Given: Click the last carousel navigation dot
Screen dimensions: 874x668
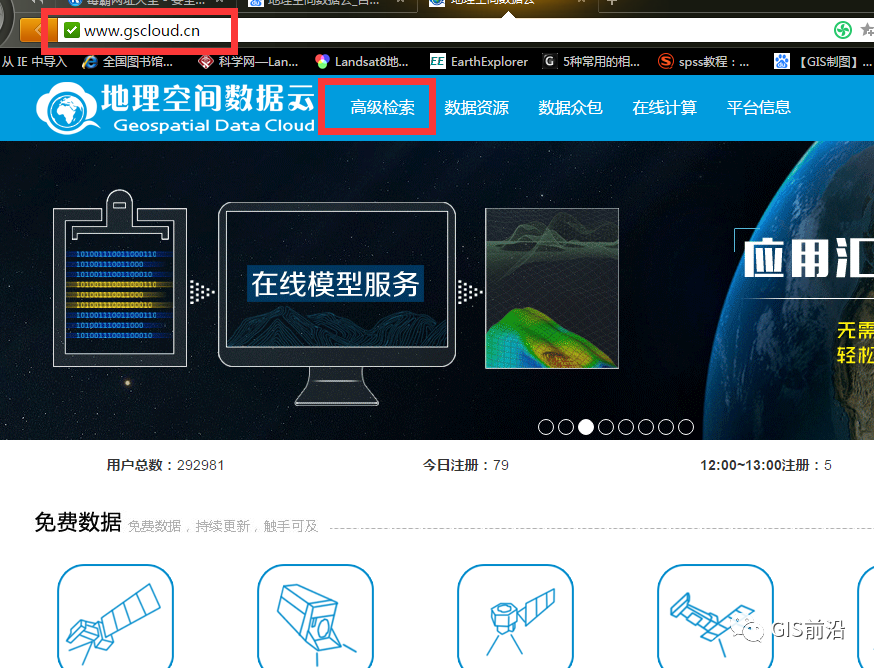Looking at the screenshot, I should [x=686, y=427].
